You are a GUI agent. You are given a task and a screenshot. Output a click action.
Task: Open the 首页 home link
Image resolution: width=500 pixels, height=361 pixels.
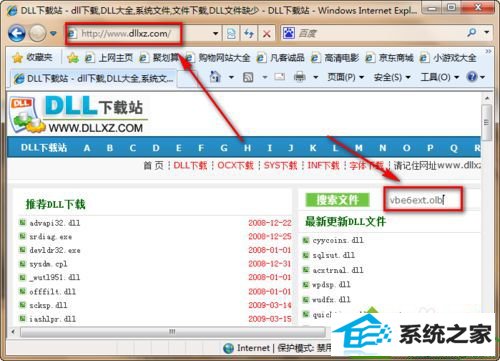(153, 165)
